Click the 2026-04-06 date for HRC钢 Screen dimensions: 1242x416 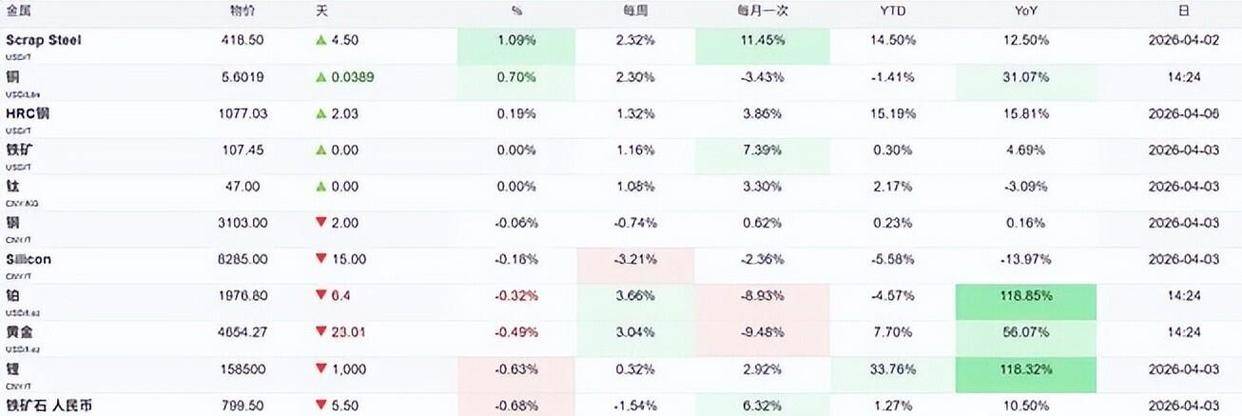(1184, 114)
